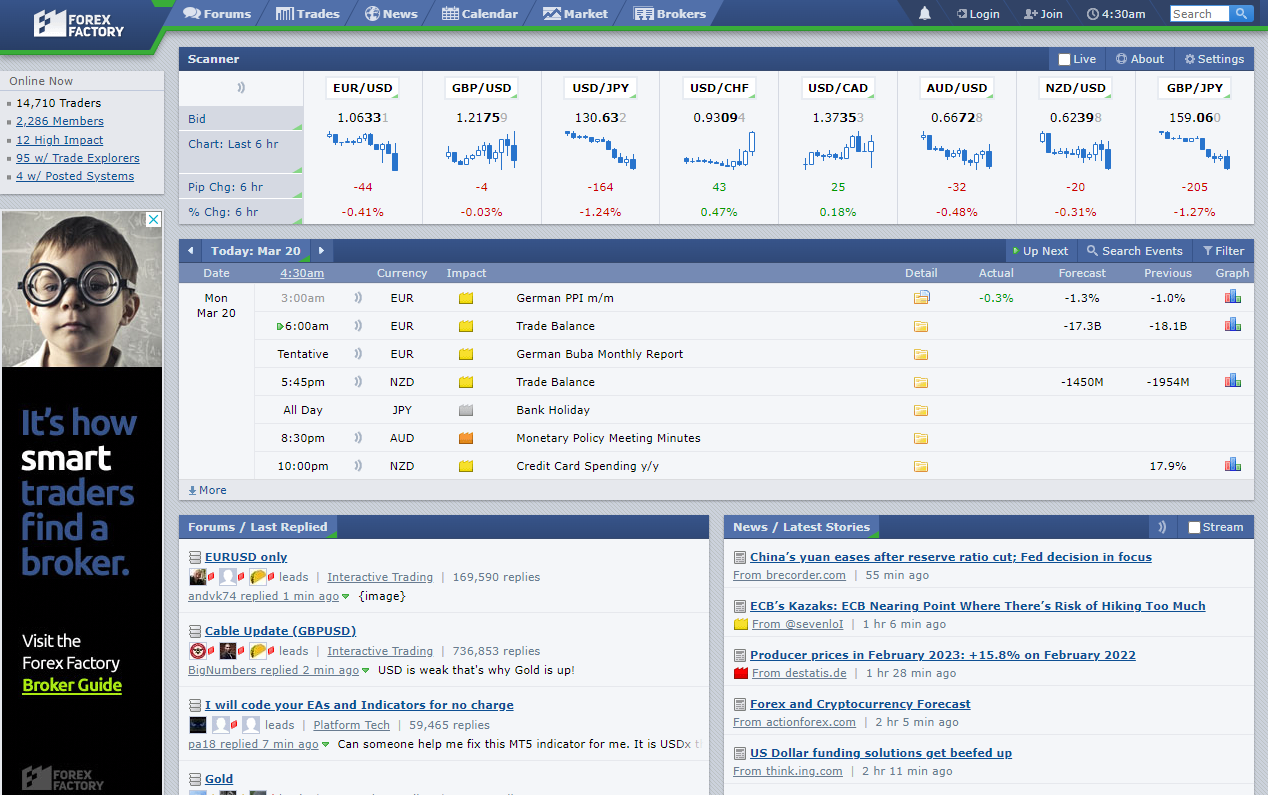Open detail folder for Monetary Policy Meeting Minutes
Viewport: 1268px width, 795px height.
pyautogui.click(x=921, y=438)
